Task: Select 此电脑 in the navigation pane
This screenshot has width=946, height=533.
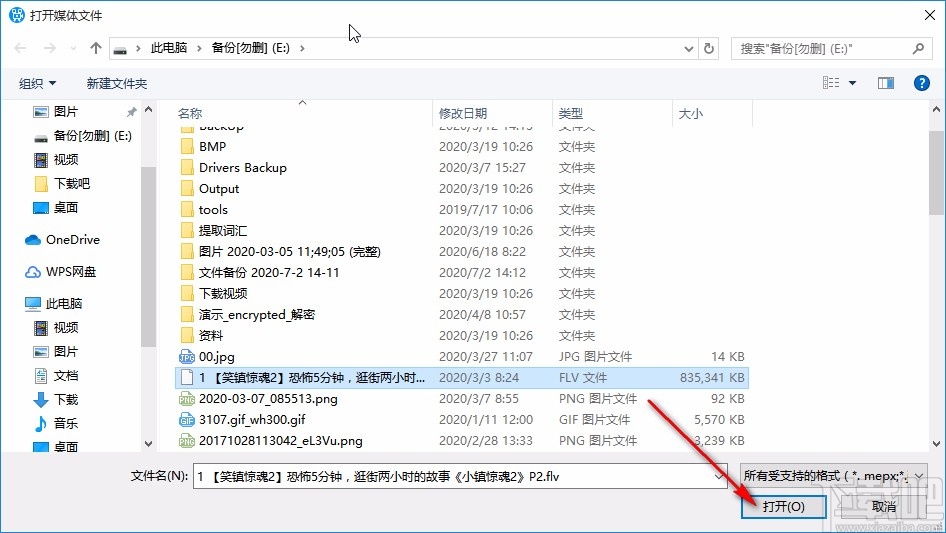Action: [54, 304]
